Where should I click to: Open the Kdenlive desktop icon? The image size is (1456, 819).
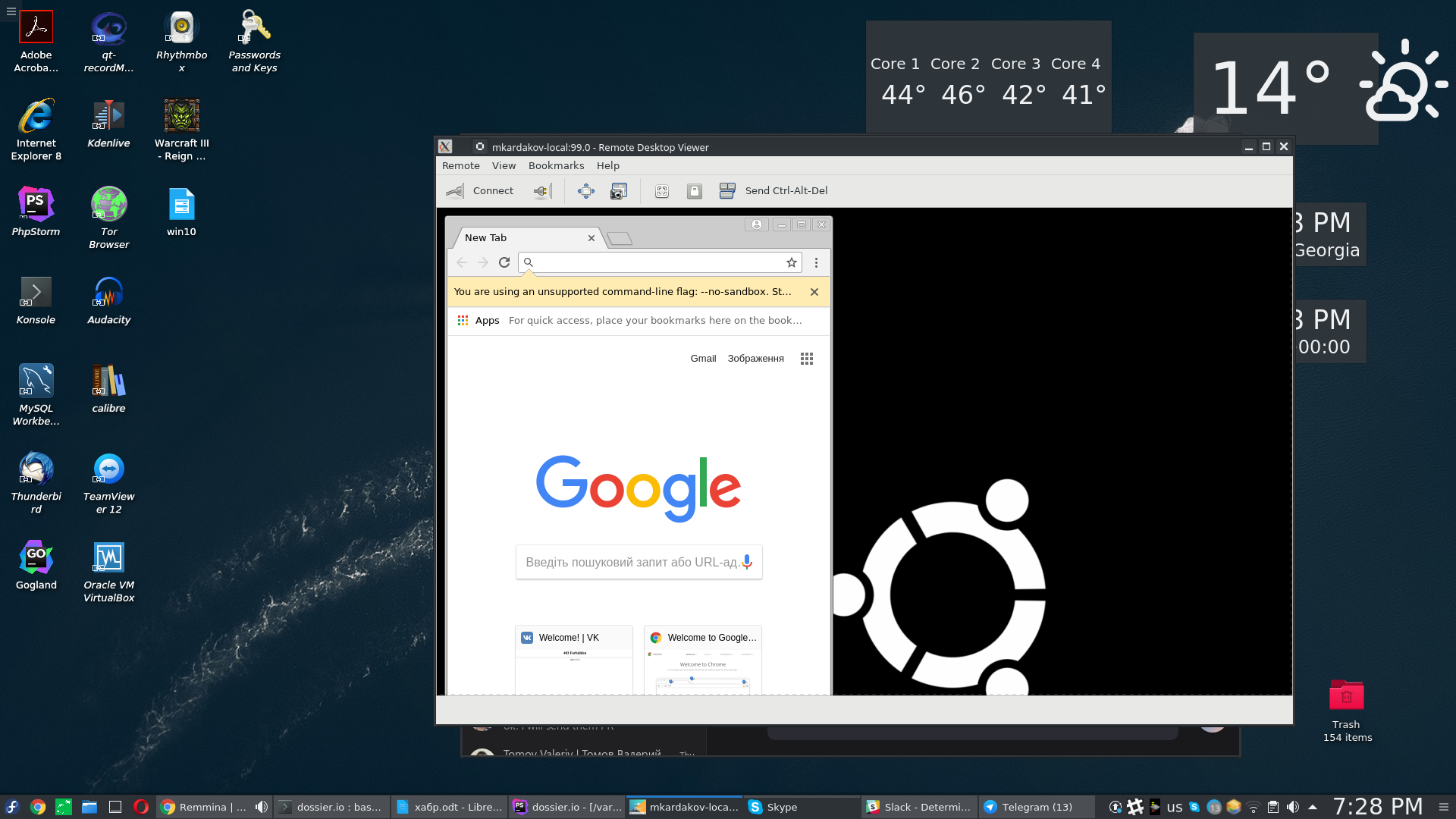(x=108, y=124)
